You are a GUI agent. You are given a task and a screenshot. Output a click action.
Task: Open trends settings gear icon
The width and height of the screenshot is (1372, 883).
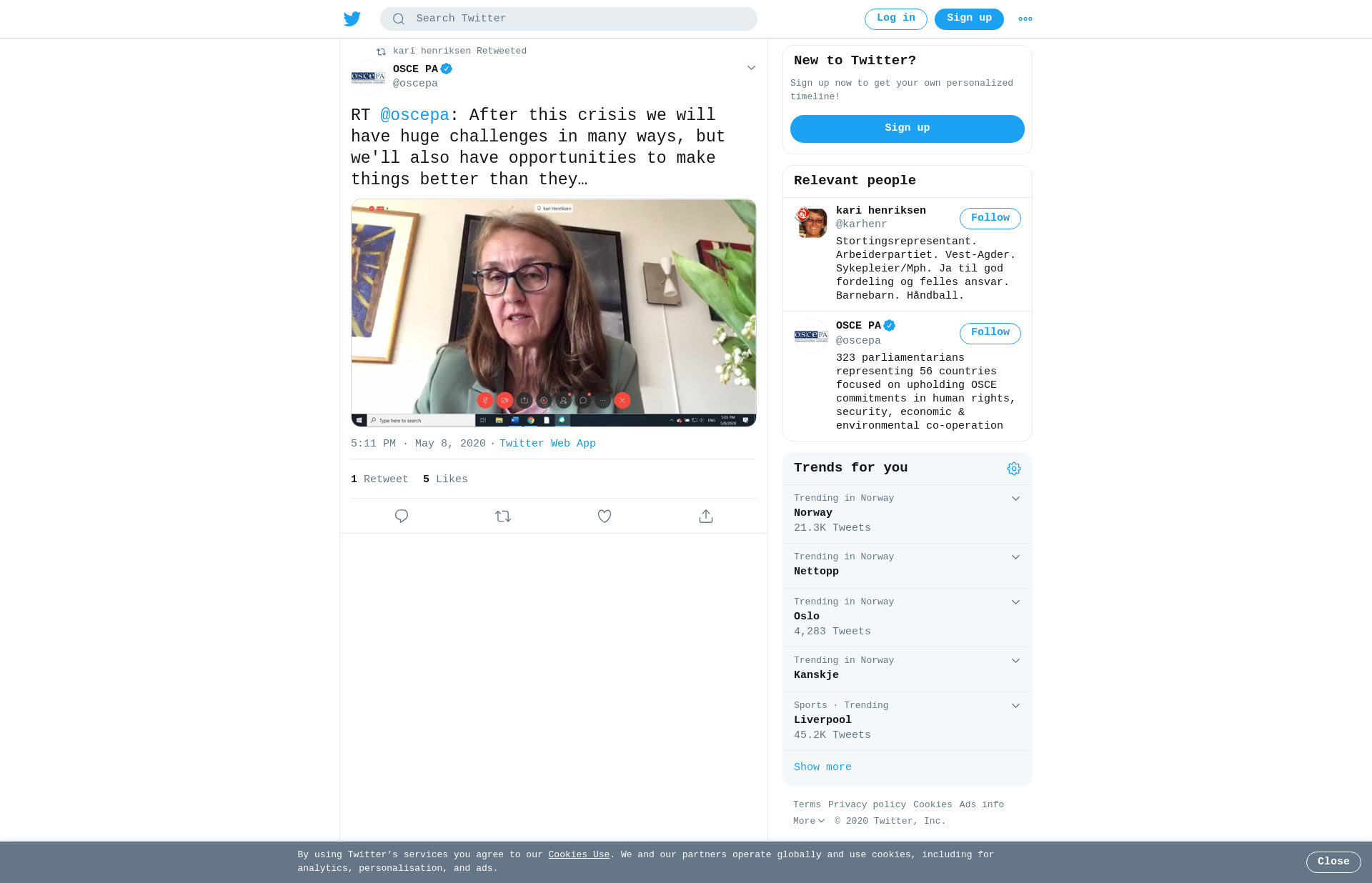[1014, 469]
